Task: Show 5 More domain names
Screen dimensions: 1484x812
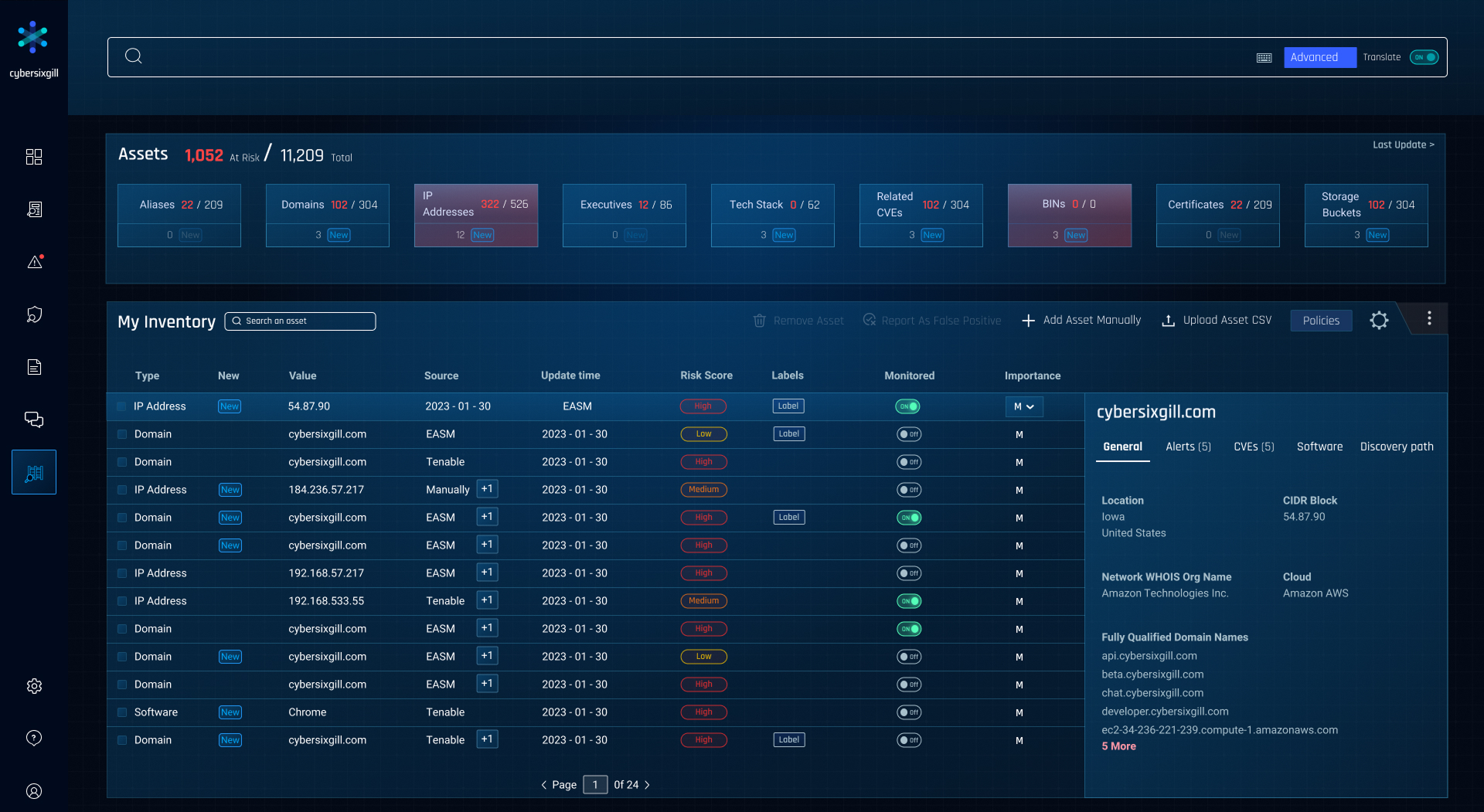Action: click(x=1118, y=746)
